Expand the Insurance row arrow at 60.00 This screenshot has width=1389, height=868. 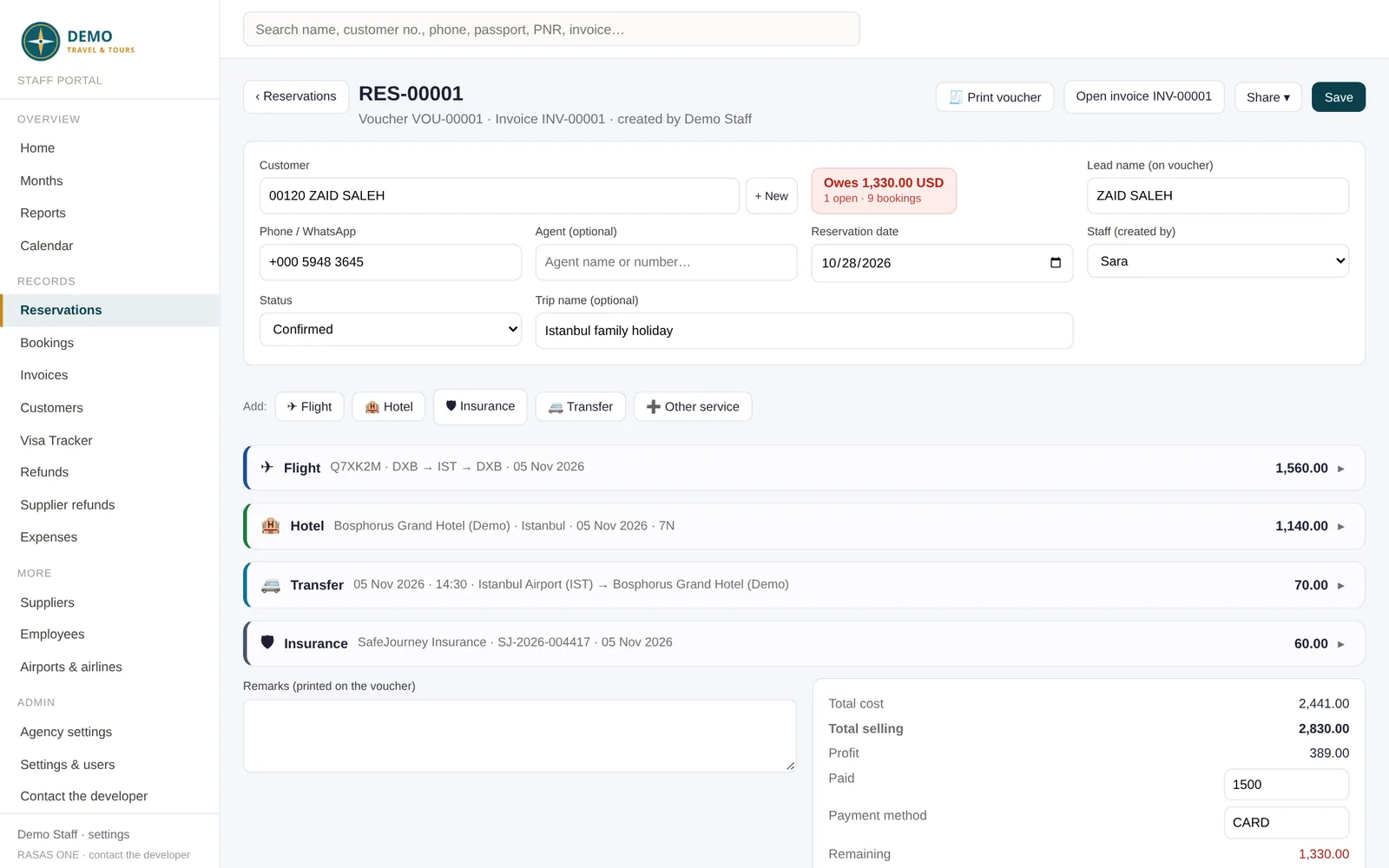coord(1340,644)
